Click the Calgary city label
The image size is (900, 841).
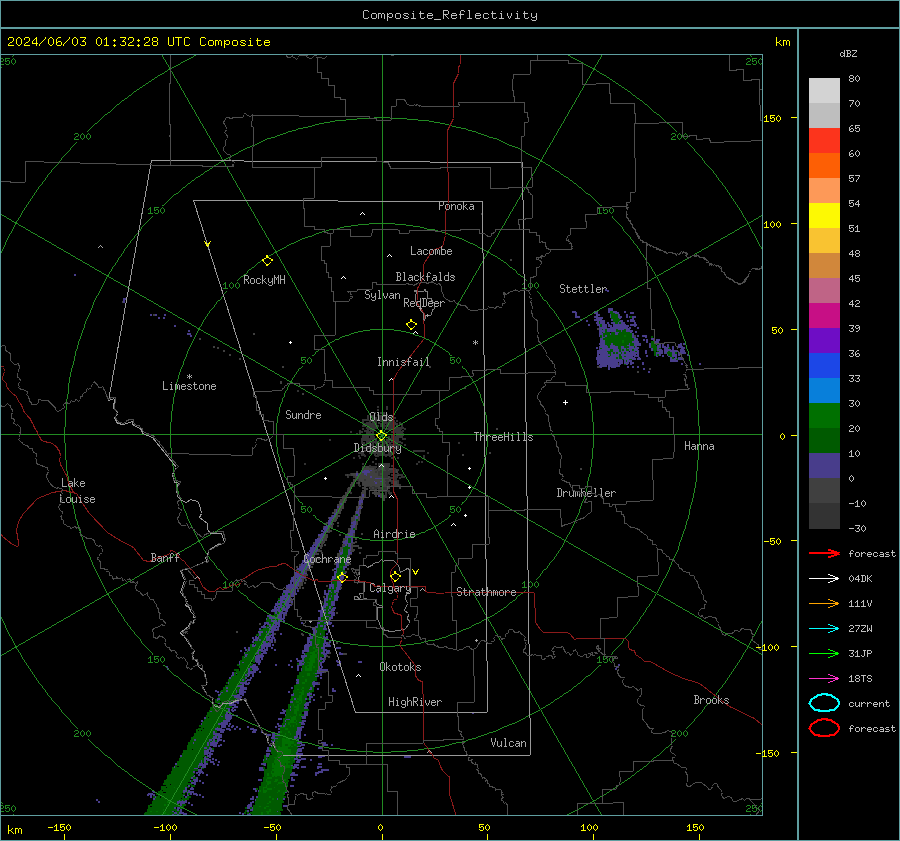point(390,588)
